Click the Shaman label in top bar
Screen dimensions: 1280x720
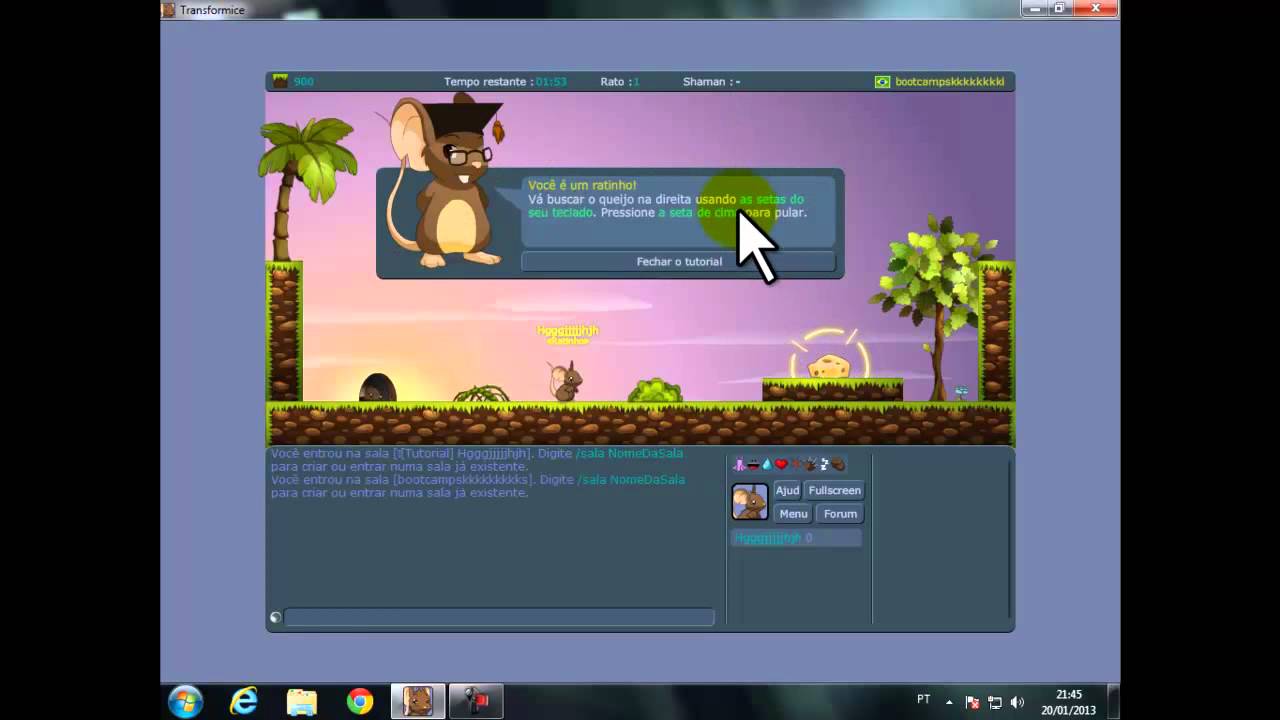[712, 82]
